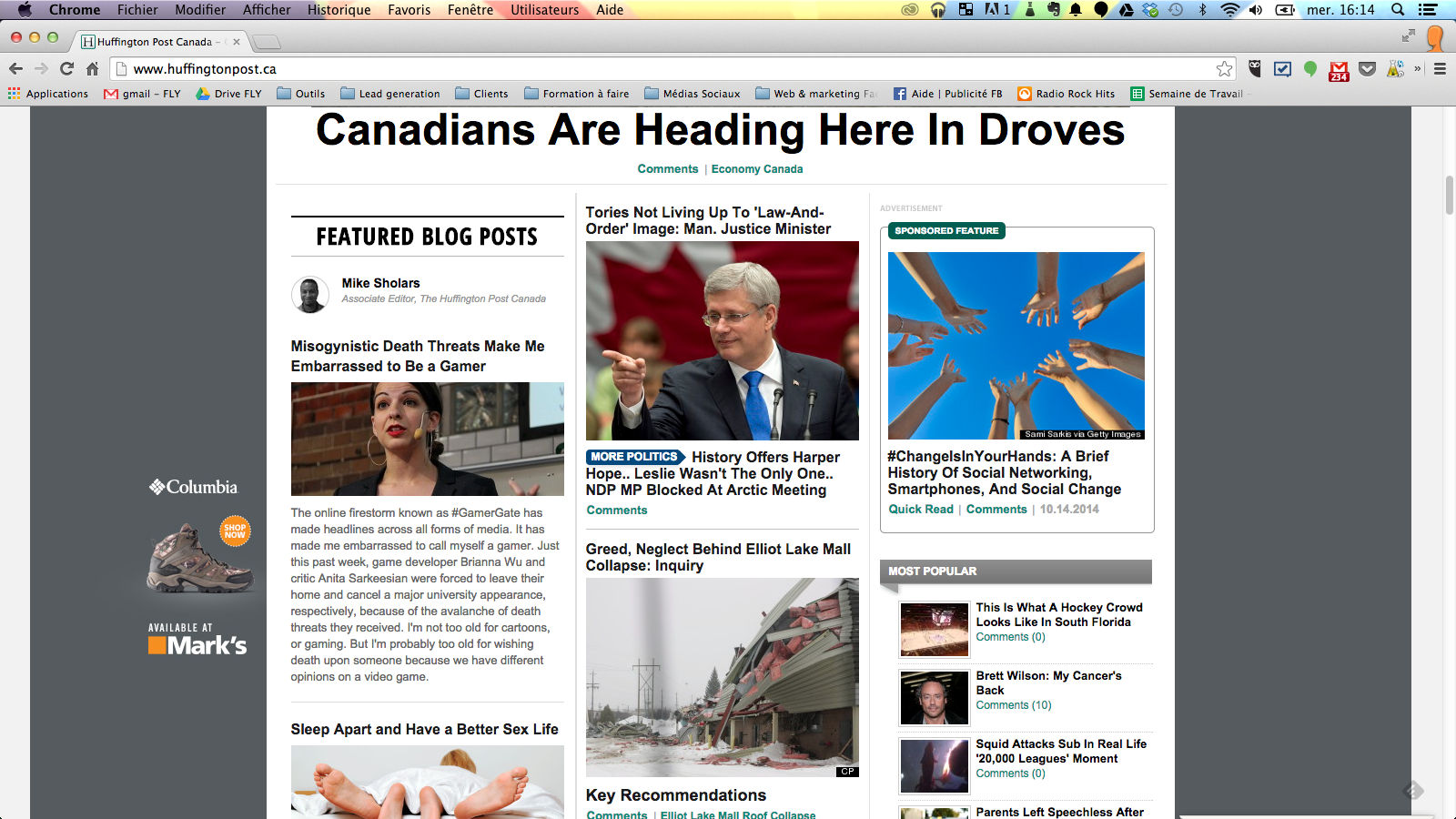This screenshot has width=1456, height=819.
Task: Open the Utilisateurs menu
Action: 544,10
